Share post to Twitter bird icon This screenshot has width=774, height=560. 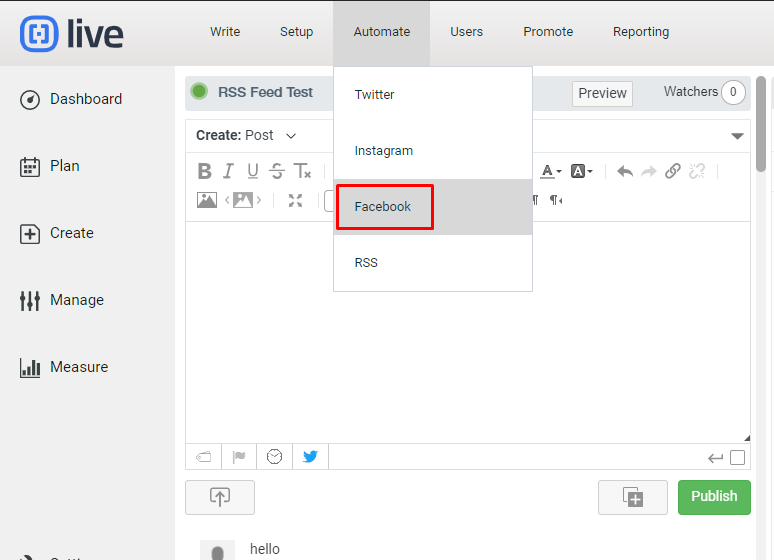(x=310, y=457)
